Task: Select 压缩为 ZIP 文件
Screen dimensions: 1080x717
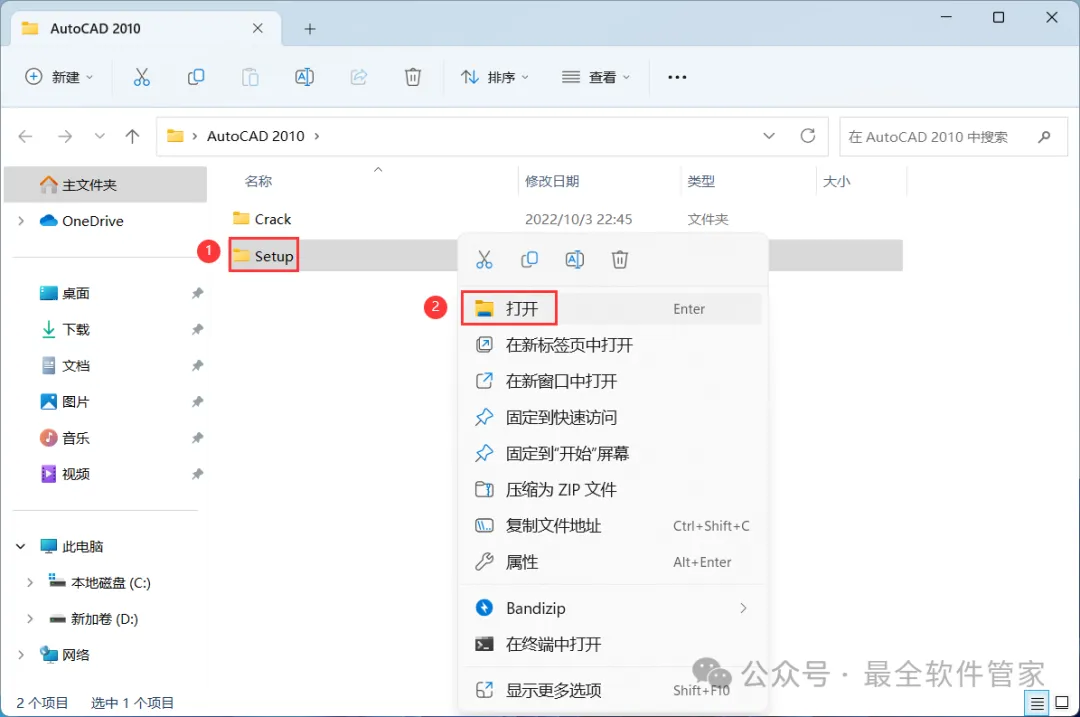Action: (612, 490)
